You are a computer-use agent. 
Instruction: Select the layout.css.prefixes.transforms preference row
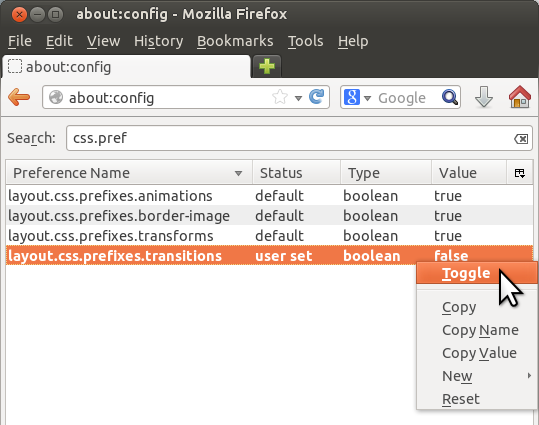point(270,236)
